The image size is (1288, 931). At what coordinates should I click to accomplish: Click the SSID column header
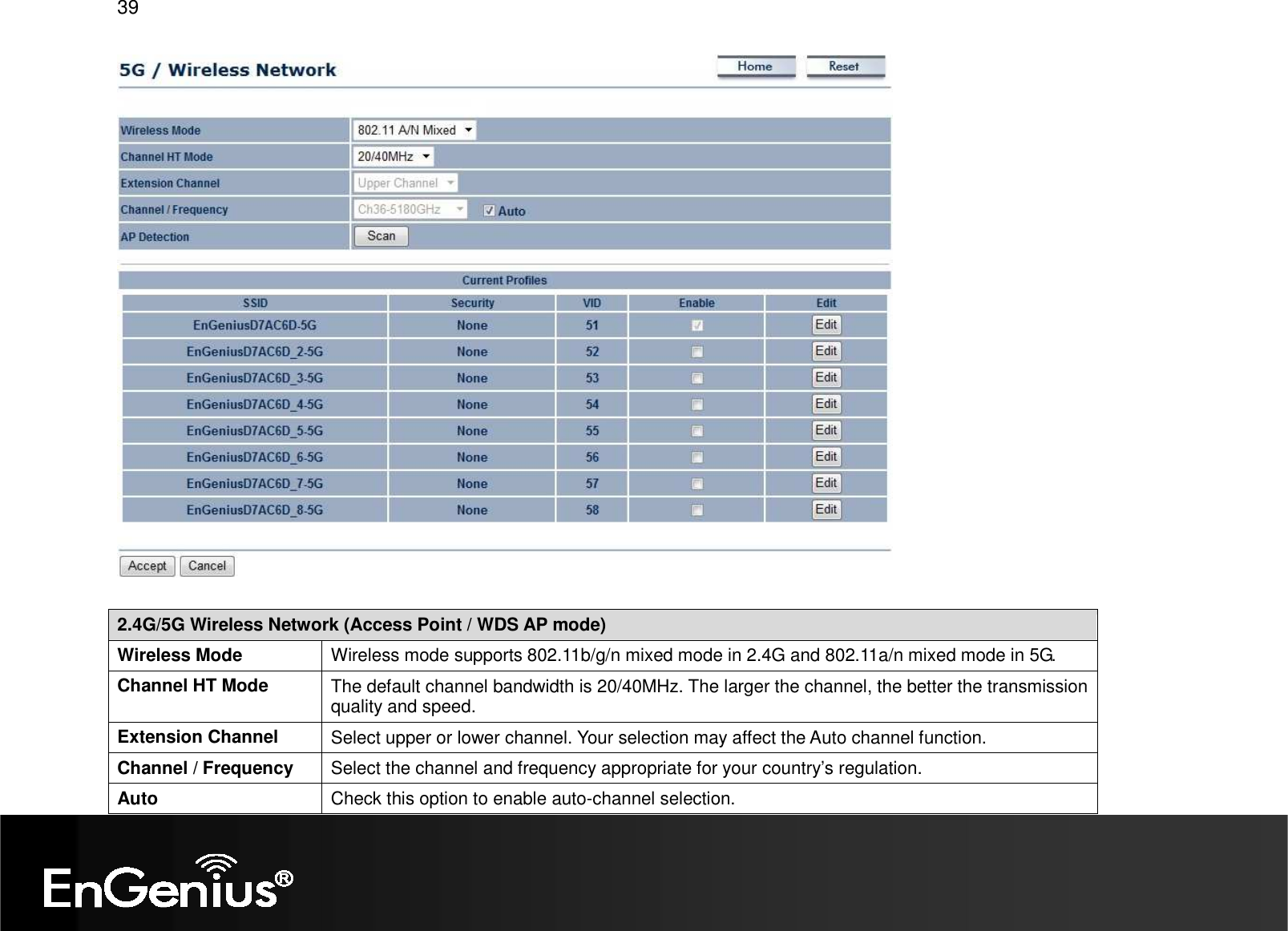click(x=255, y=303)
